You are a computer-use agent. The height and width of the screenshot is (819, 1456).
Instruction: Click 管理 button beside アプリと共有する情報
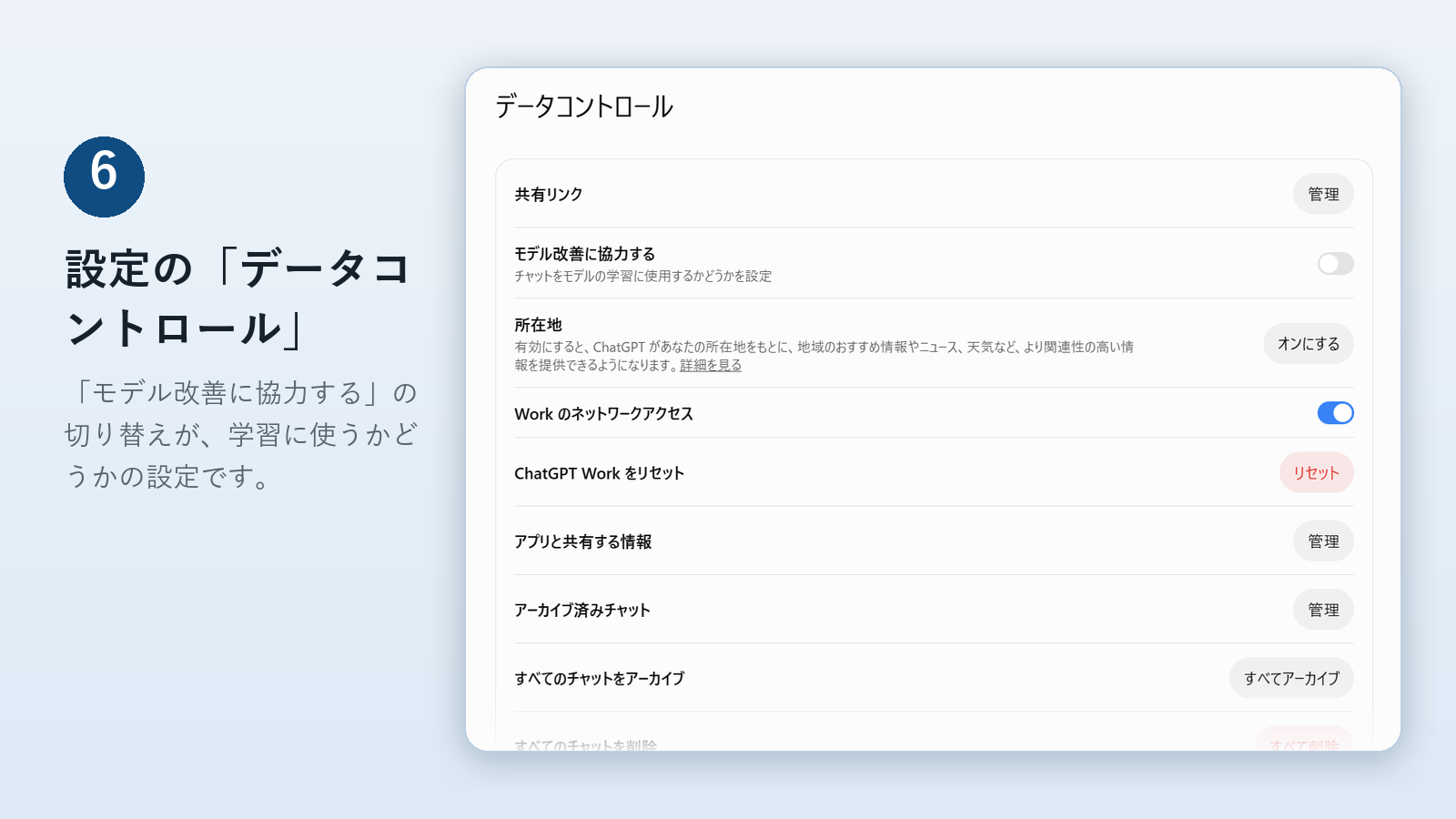[x=1323, y=541]
